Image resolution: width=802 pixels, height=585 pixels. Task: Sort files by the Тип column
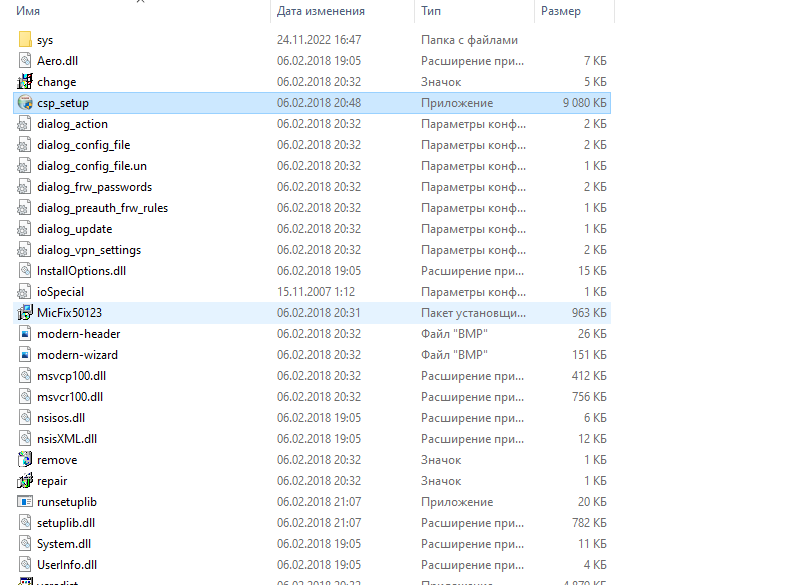(x=431, y=11)
